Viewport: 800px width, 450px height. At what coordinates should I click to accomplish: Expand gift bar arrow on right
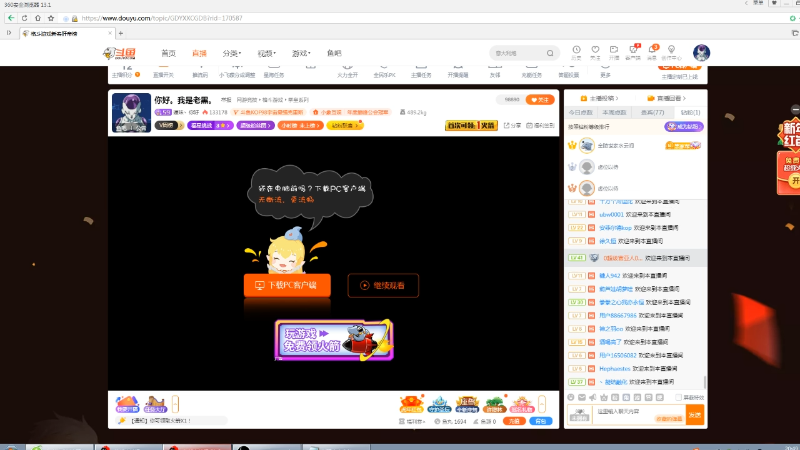click(542, 404)
